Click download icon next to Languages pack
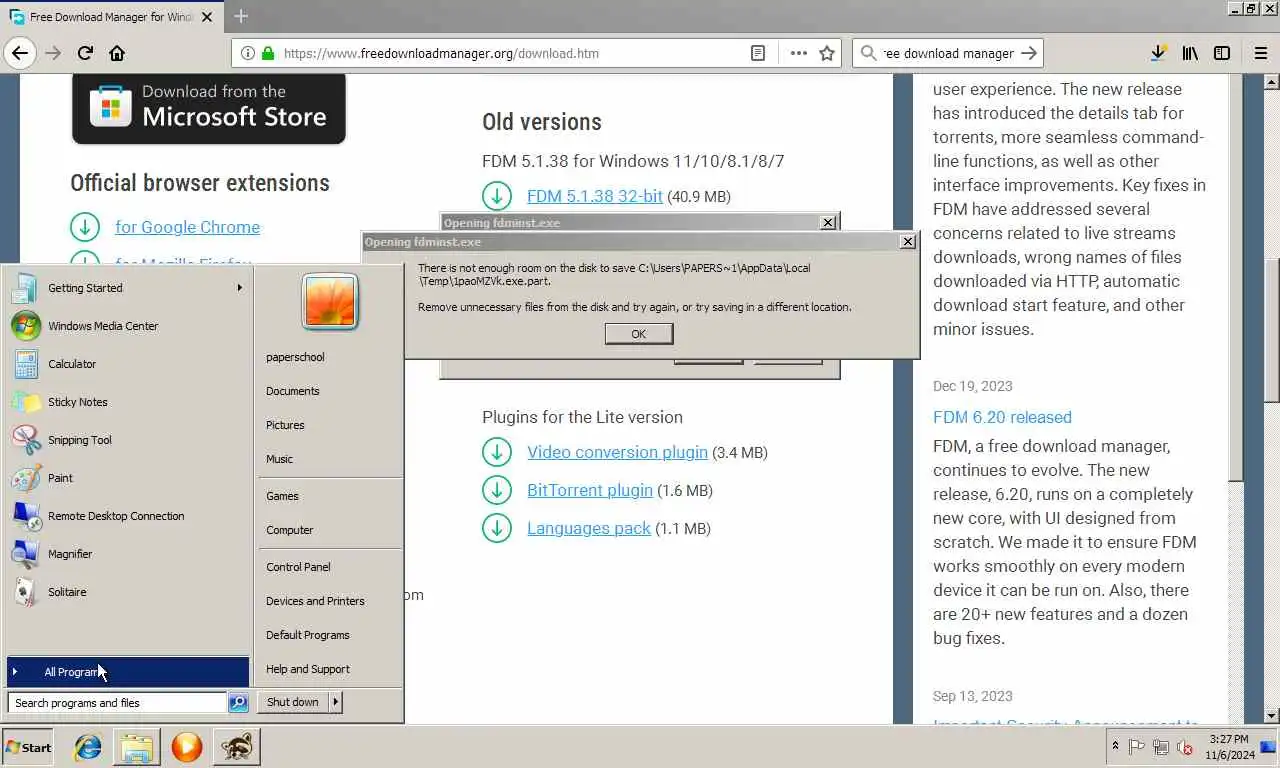 (x=496, y=528)
